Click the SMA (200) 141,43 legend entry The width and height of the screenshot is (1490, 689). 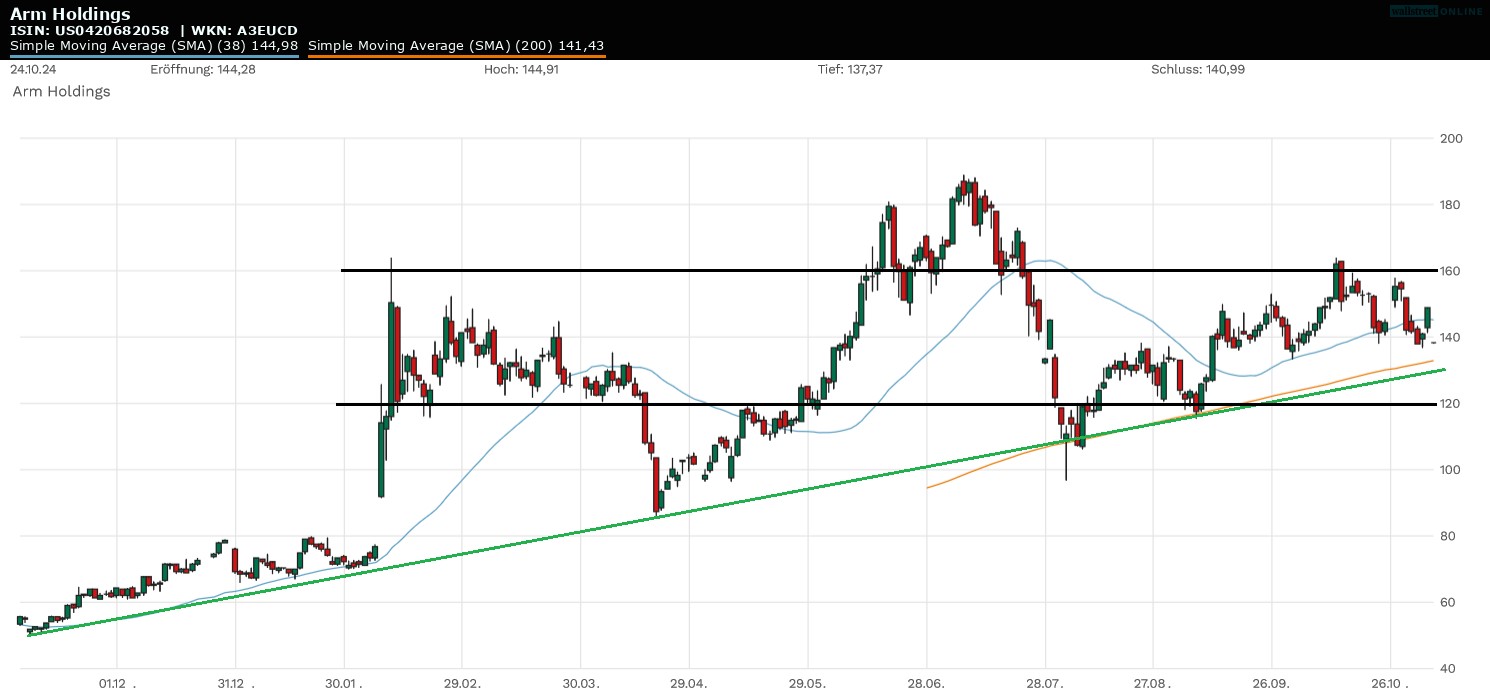[456, 45]
